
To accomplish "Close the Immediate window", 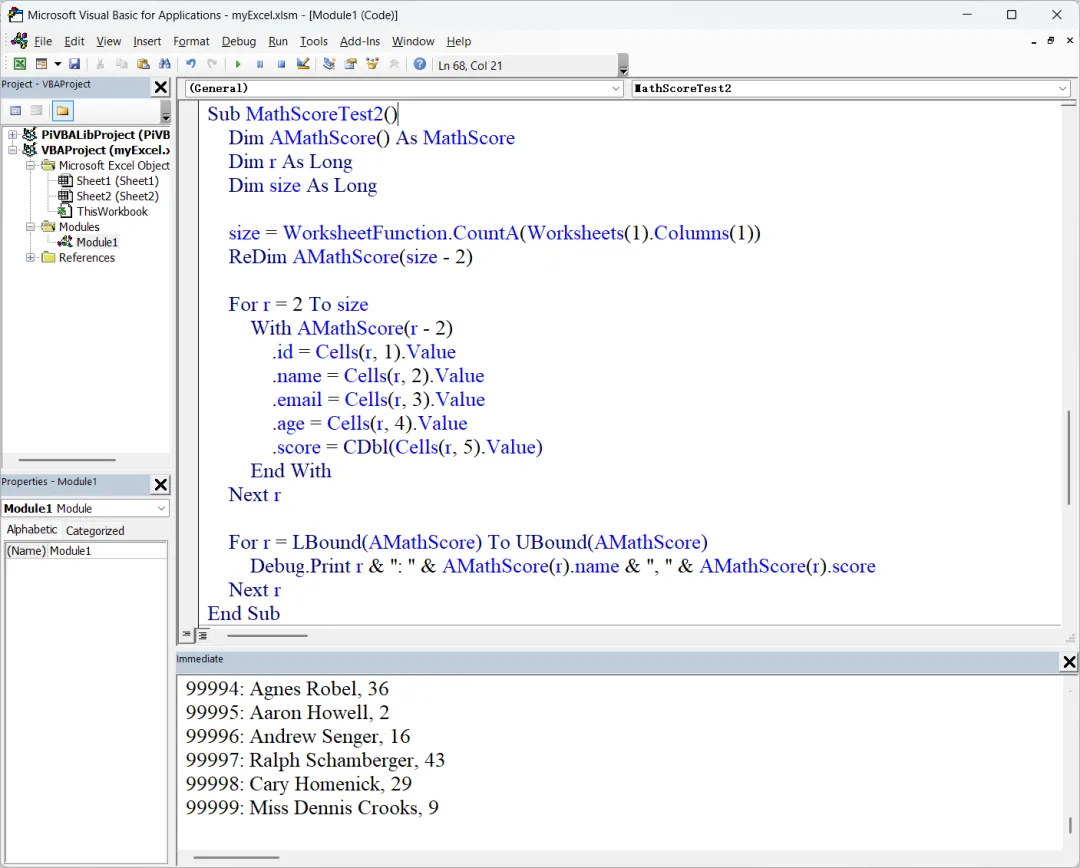I will click(x=1069, y=662).
